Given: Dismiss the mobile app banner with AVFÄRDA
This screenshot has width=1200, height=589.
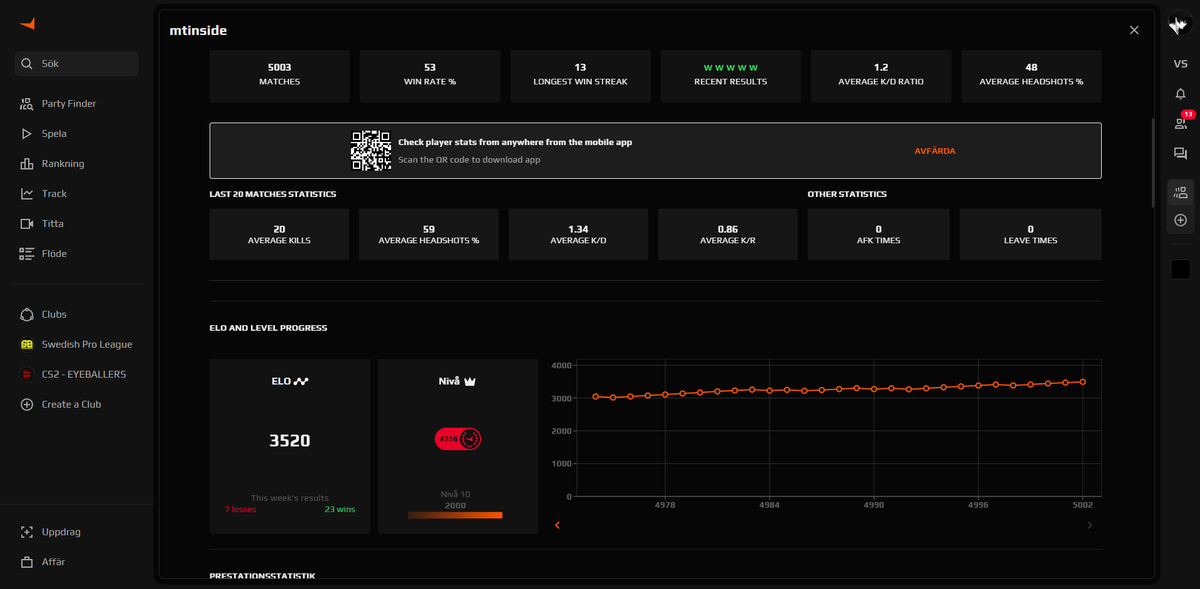Looking at the screenshot, I should (x=935, y=151).
